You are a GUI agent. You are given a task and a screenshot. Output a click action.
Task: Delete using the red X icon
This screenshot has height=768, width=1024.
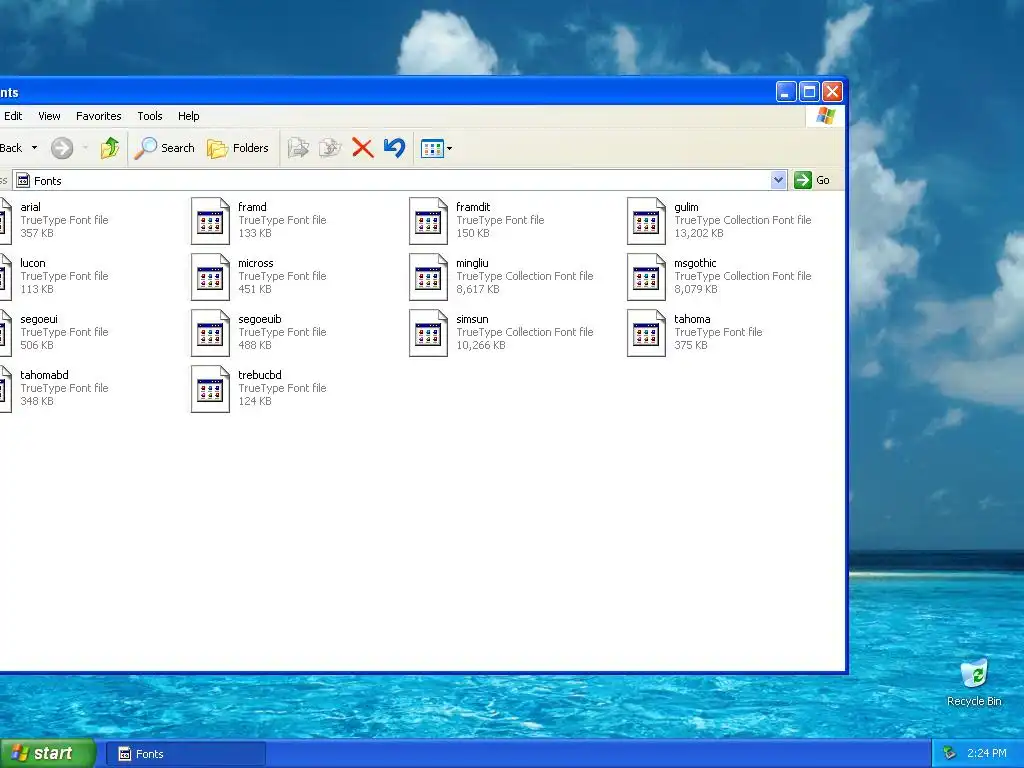coord(362,148)
